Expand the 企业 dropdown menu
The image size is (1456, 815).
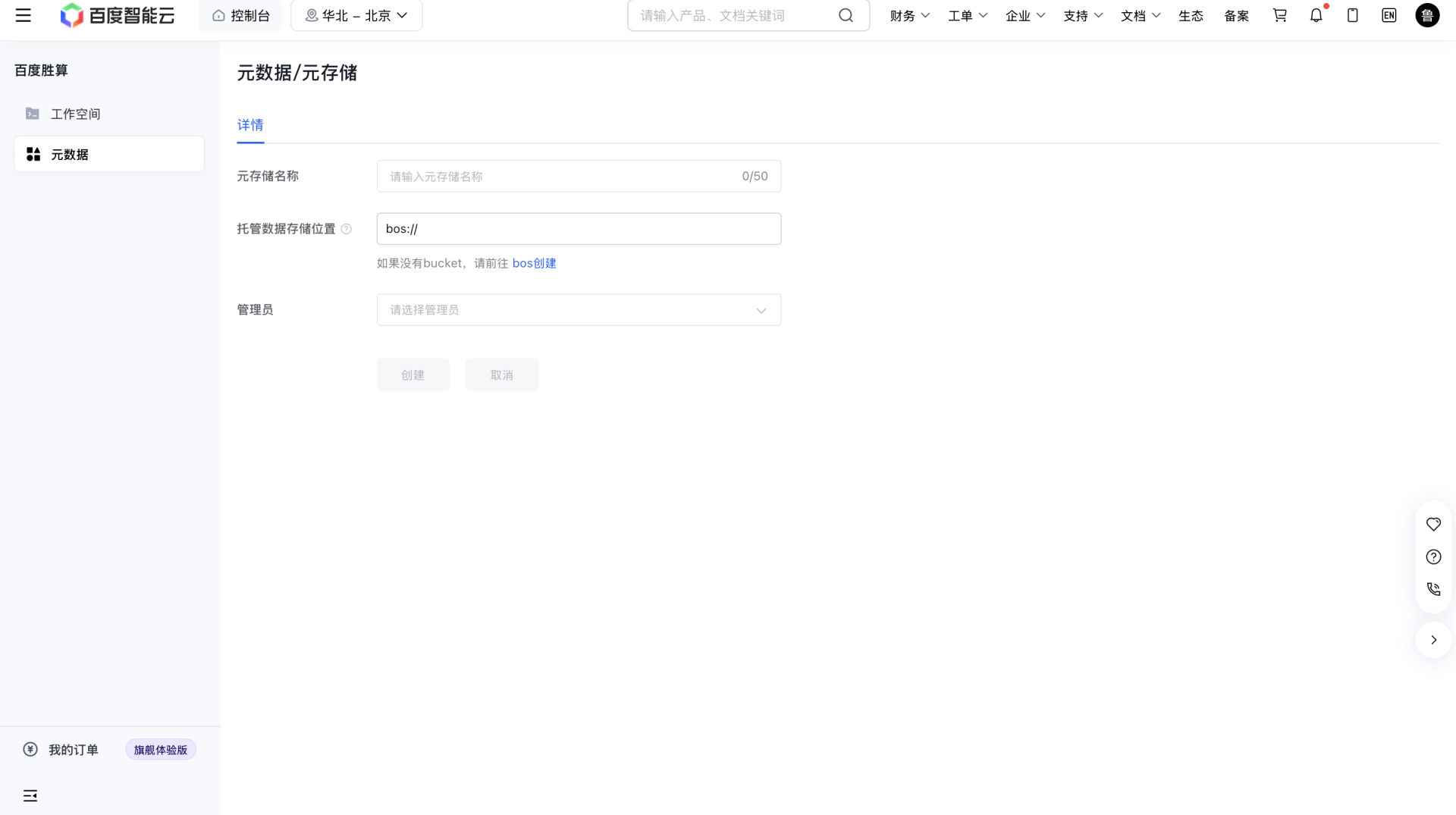click(1025, 15)
